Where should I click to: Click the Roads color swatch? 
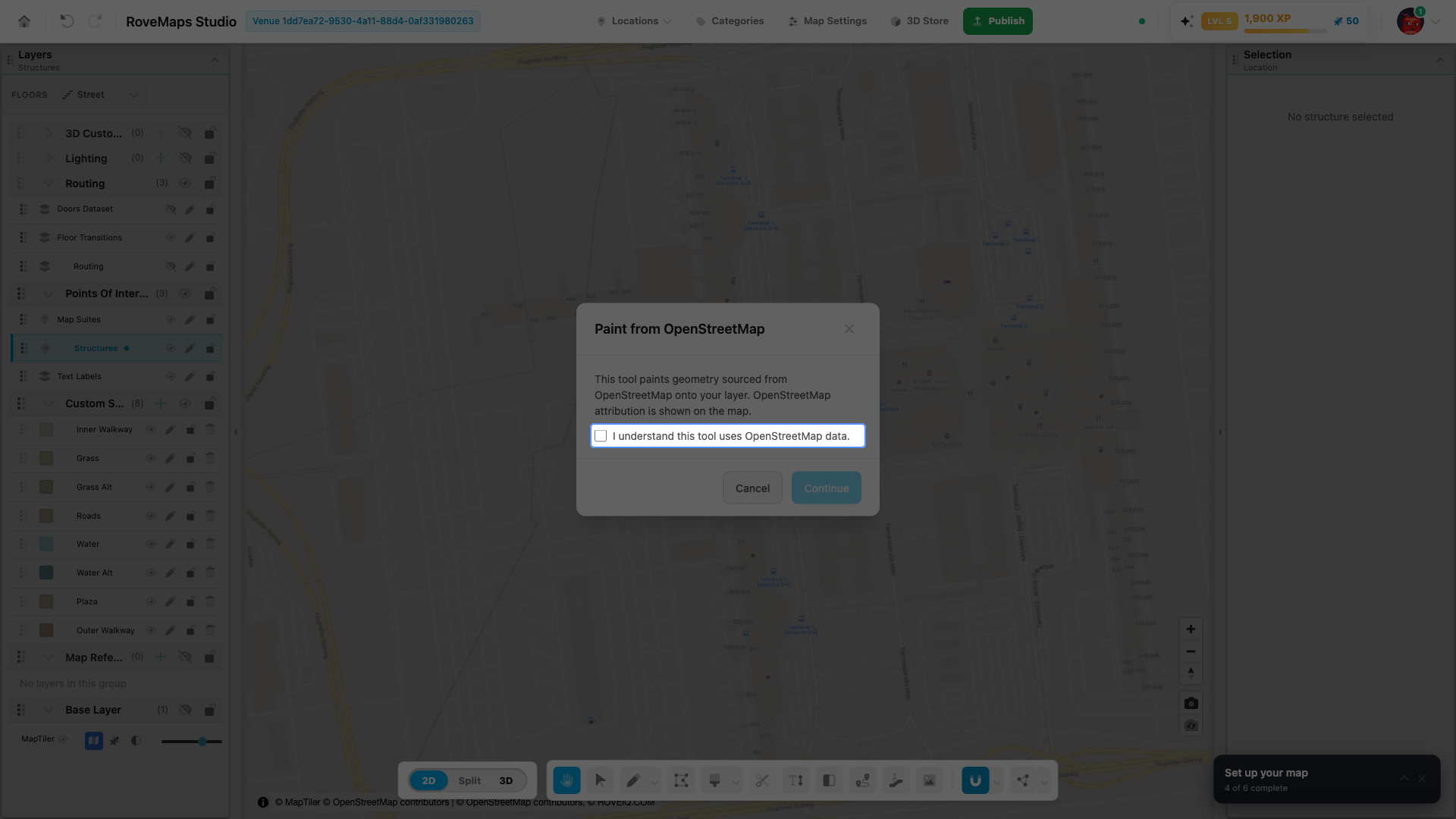click(46, 516)
